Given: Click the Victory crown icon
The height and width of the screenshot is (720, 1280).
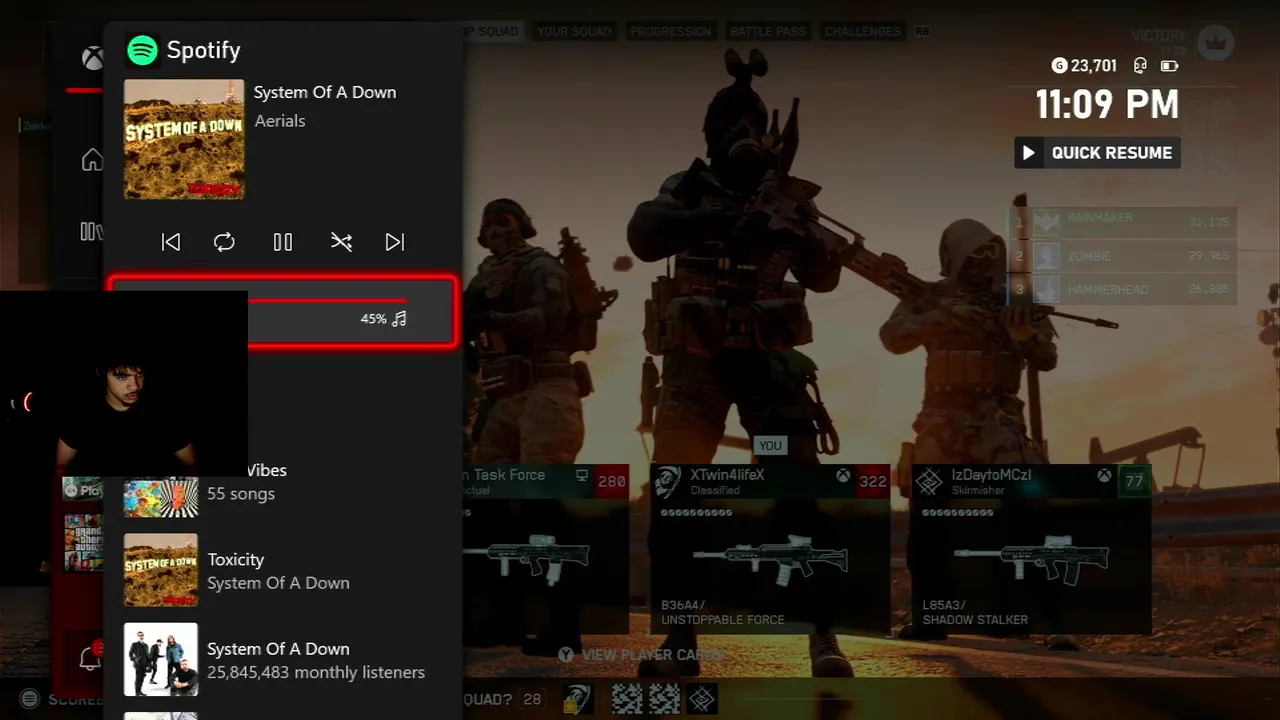Looking at the screenshot, I should pos(1217,42).
